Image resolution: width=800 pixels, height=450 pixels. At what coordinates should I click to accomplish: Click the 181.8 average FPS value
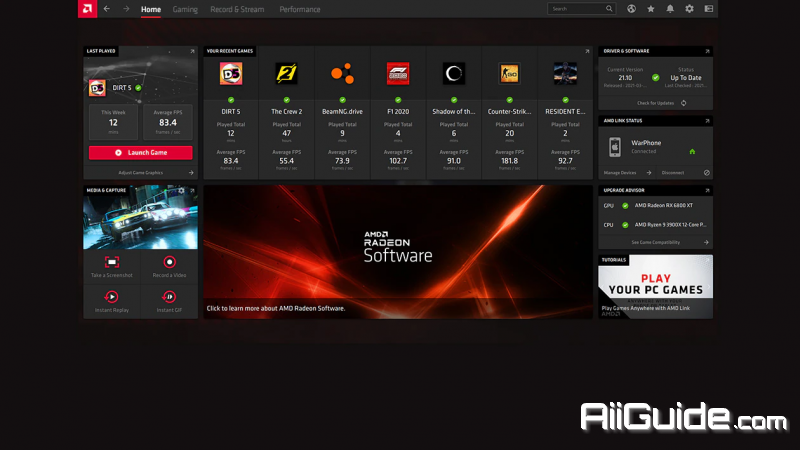tap(509, 161)
